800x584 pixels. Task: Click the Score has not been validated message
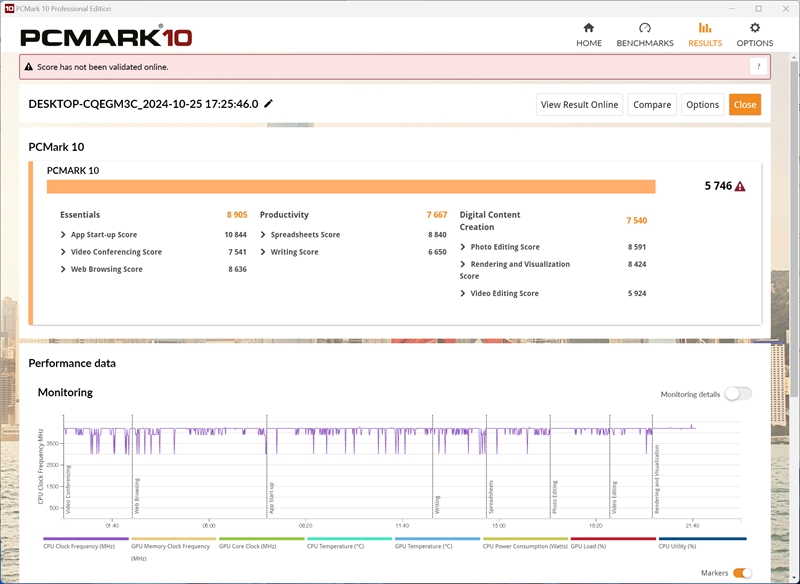pyautogui.click(x=103, y=67)
